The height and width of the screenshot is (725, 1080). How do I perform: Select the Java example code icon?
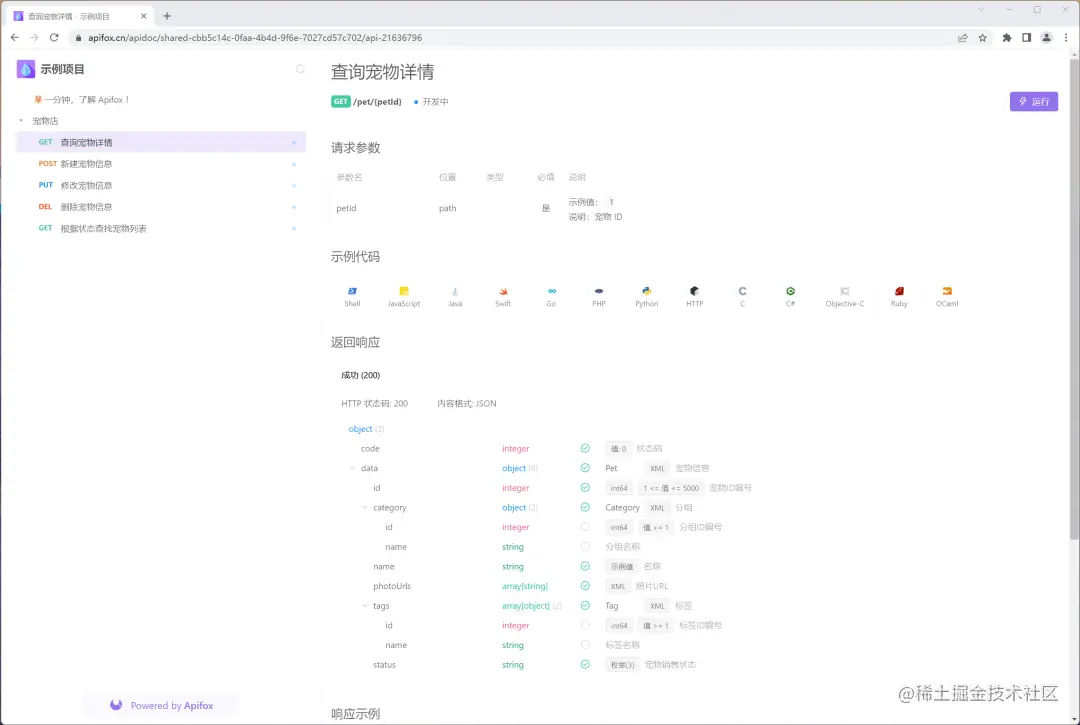pos(455,295)
